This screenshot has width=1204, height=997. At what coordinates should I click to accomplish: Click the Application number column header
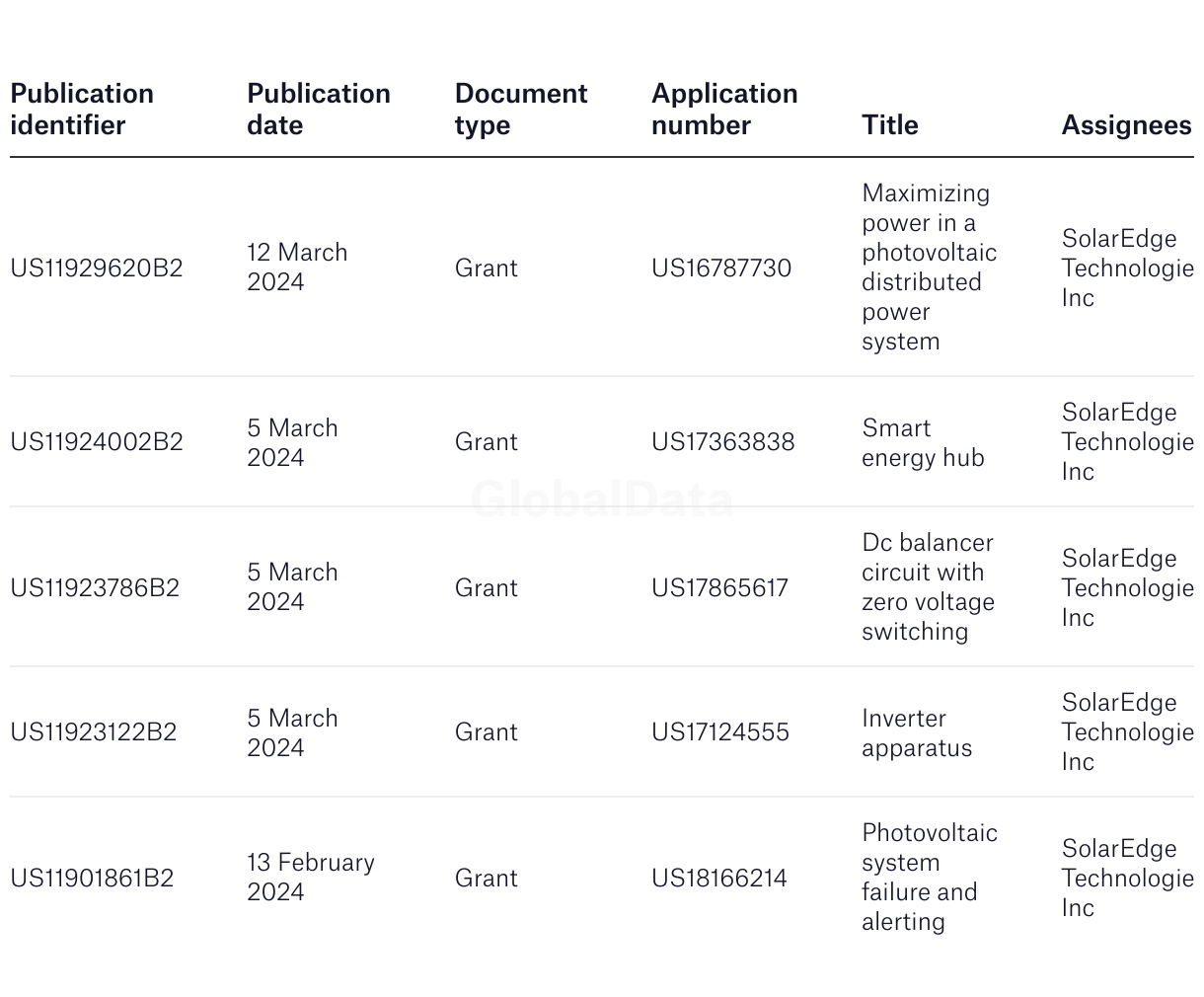coord(724,110)
